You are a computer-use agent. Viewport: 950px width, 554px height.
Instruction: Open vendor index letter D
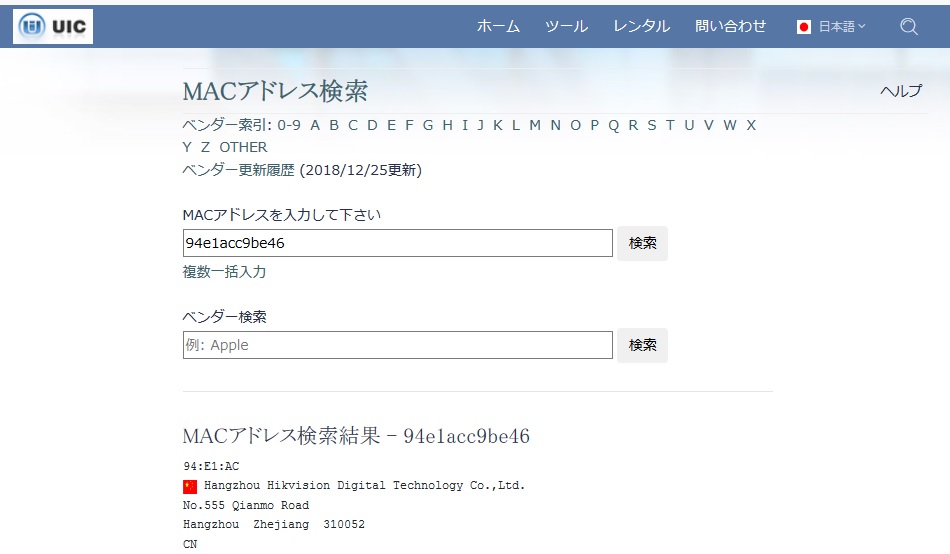373,125
